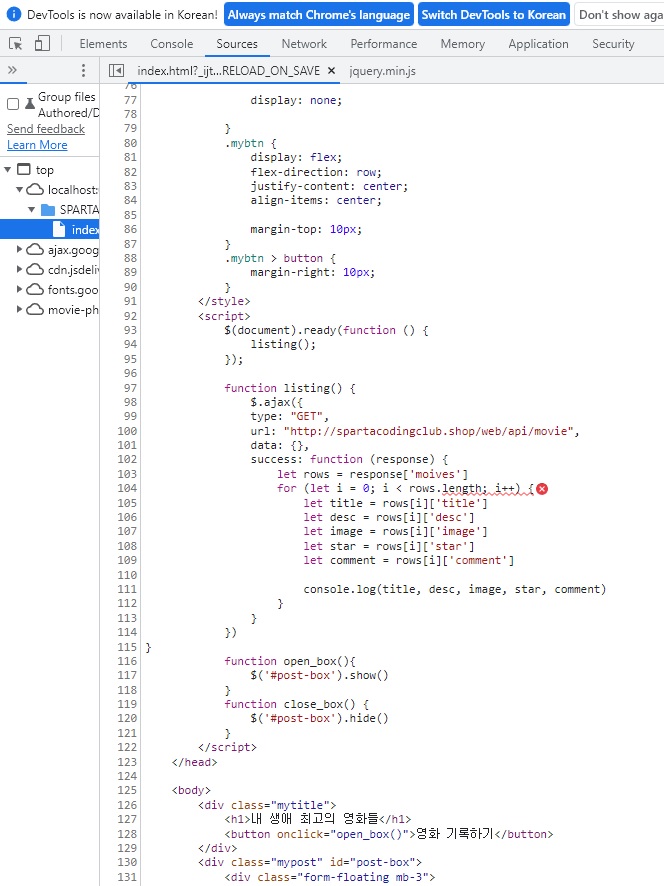The image size is (664, 886).
Task: Expand hidden navigator tabs with double chevron
Action: tap(12, 70)
